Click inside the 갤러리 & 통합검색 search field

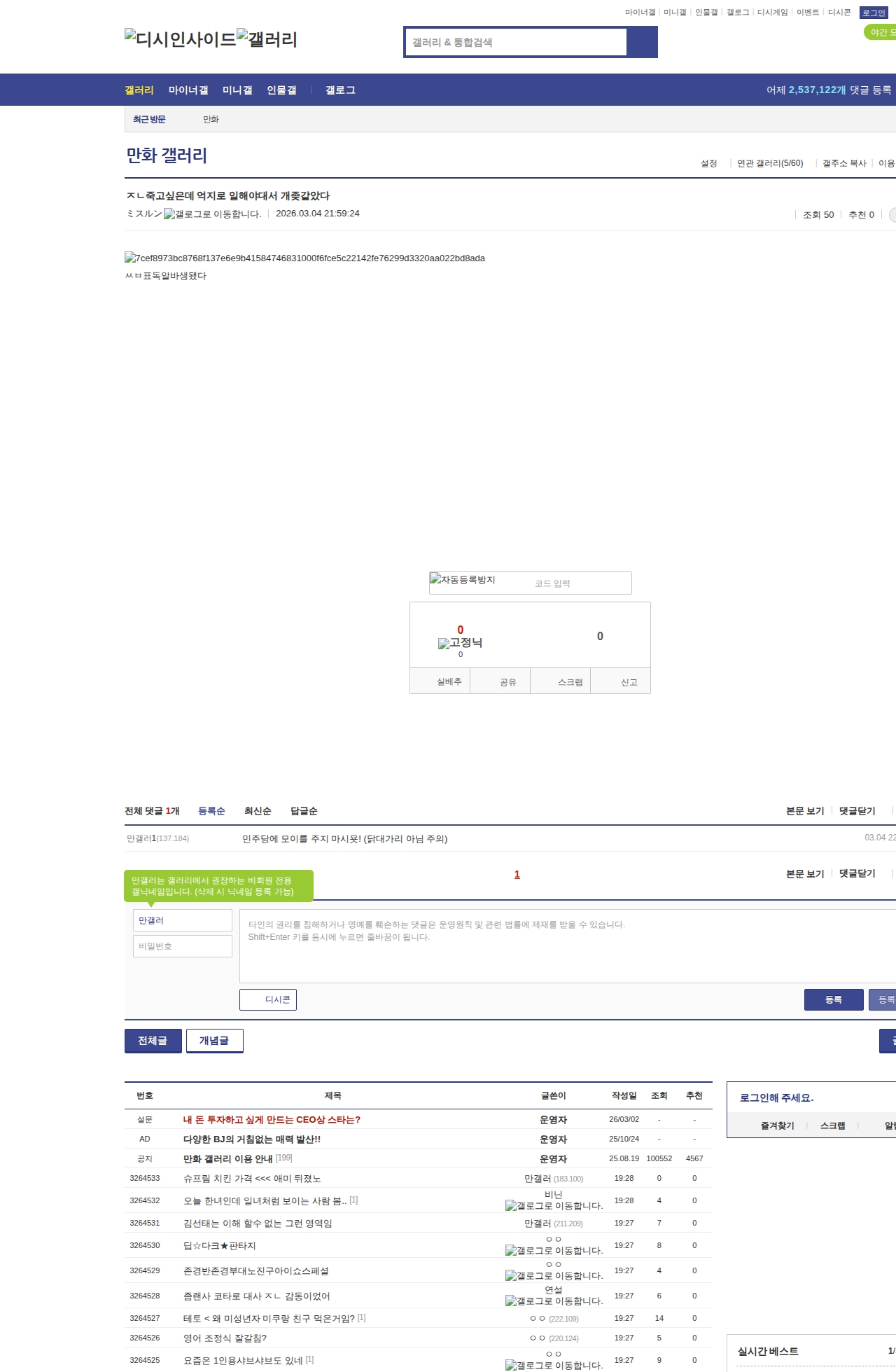point(516,42)
